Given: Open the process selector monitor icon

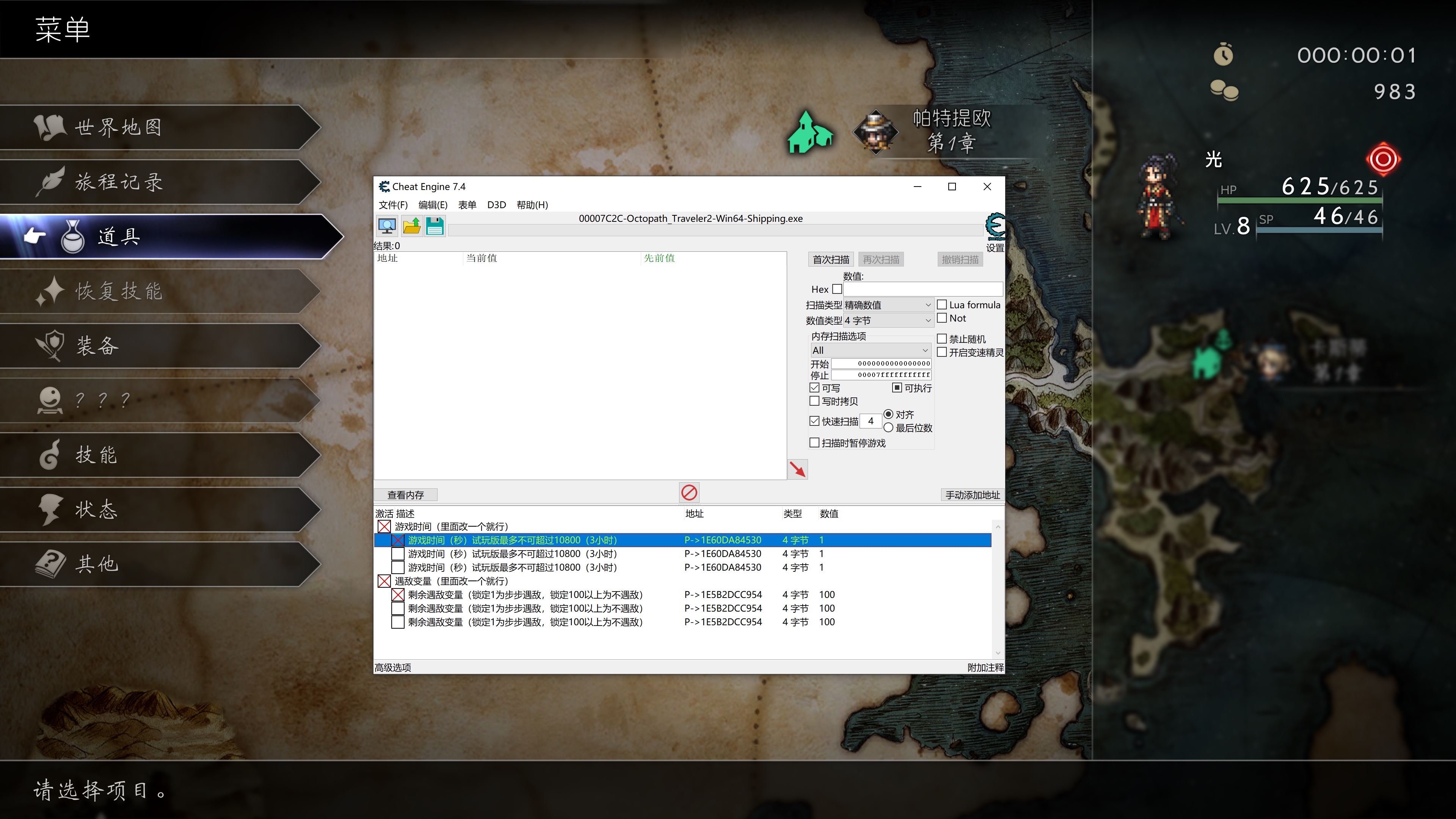Looking at the screenshot, I should coord(387,227).
